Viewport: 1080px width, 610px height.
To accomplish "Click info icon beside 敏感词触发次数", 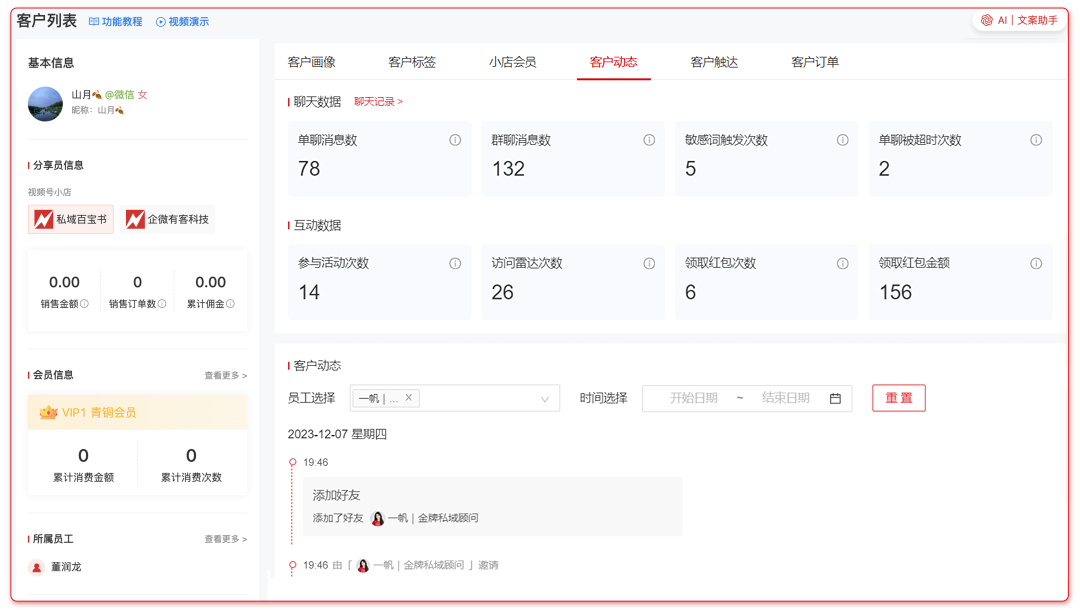I will (x=842, y=140).
